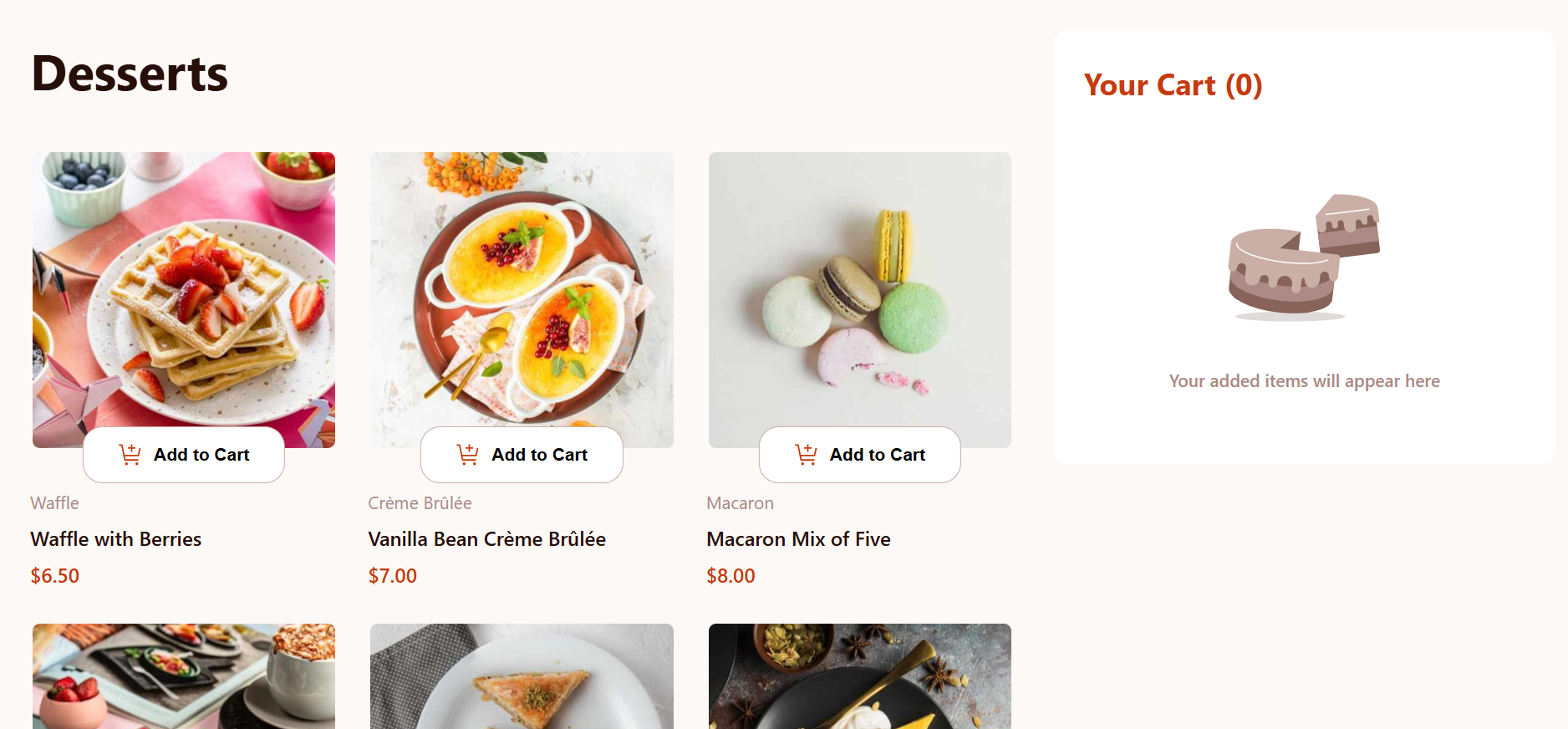Click the "Vanilla Bean Crème Brûlée" product name
This screenshot has height=729, width=1568.
pos(487,539)
